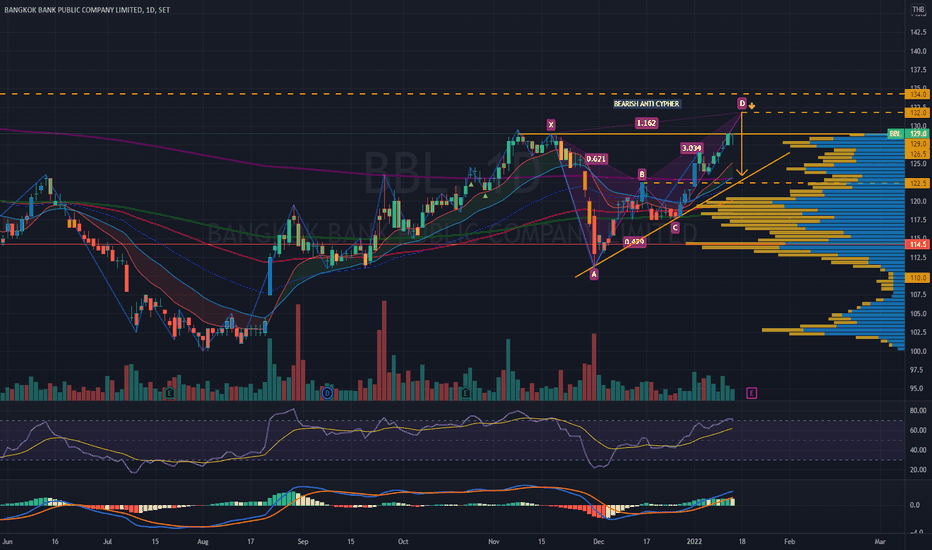
Task: Click the earnings 'E' marker near July
Action: point(170,393)
